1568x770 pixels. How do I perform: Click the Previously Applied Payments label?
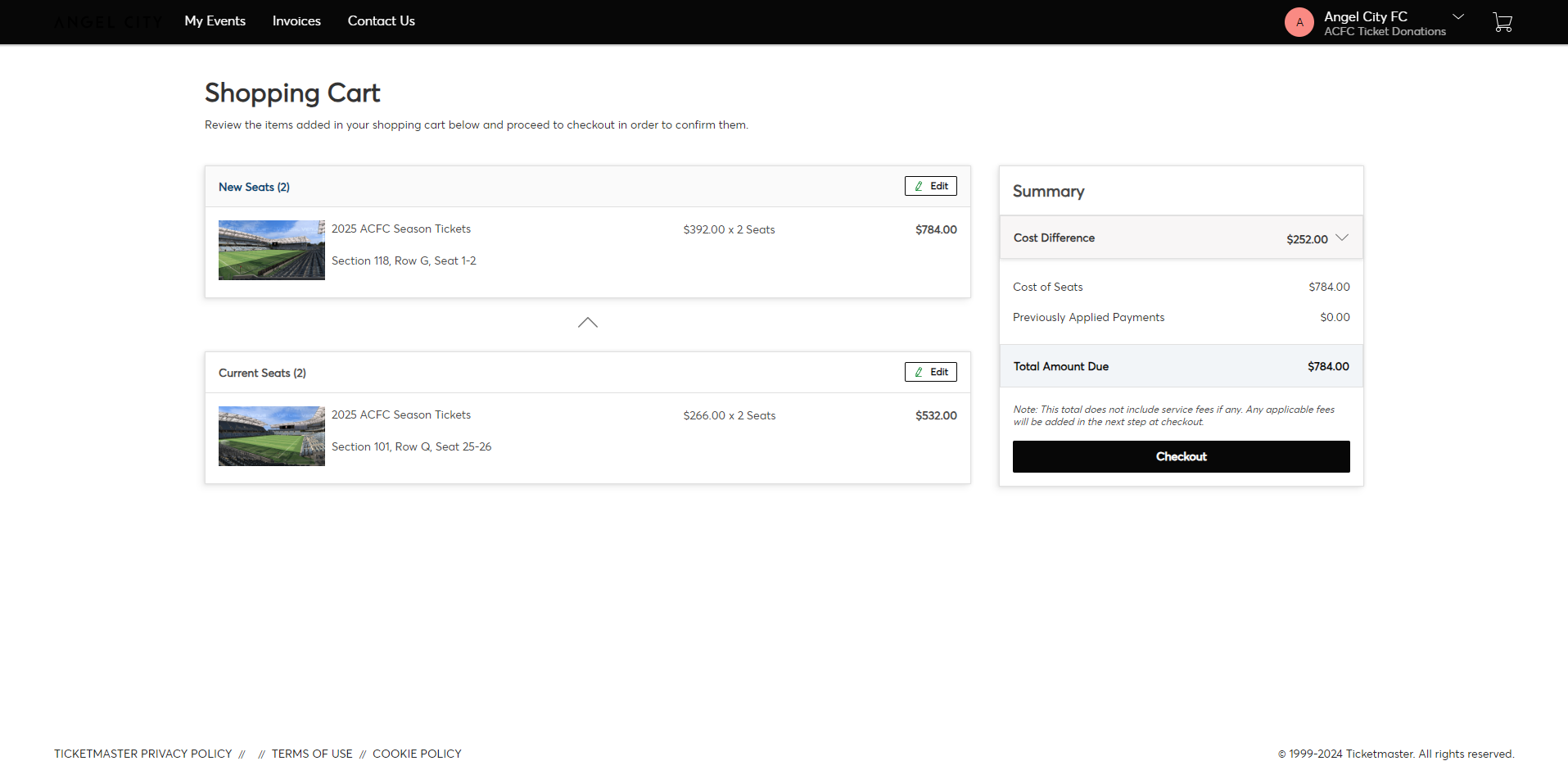click(x=1088, y=317)
